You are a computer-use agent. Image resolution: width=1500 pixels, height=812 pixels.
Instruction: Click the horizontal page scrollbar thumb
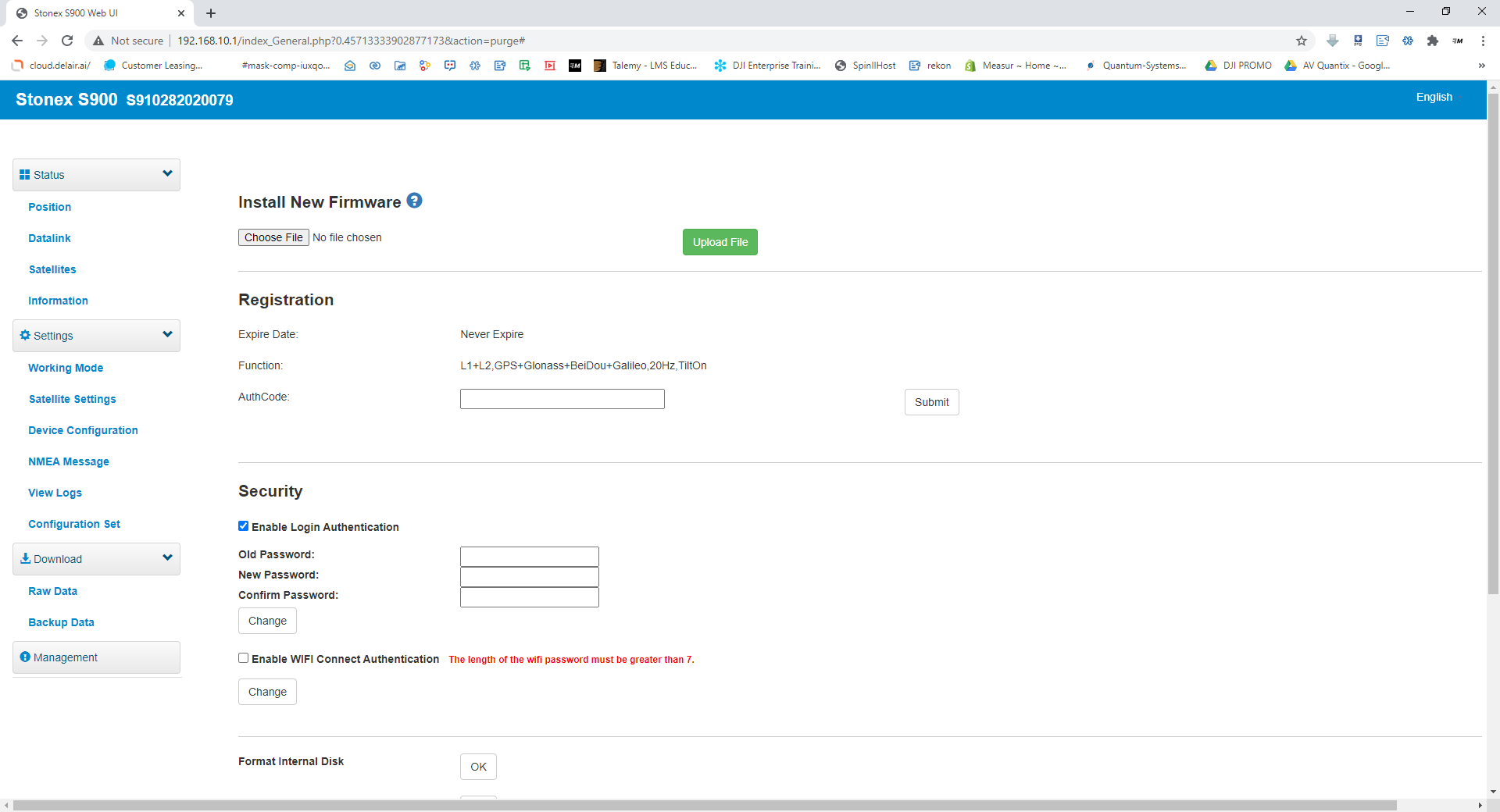tap(705, 805)
